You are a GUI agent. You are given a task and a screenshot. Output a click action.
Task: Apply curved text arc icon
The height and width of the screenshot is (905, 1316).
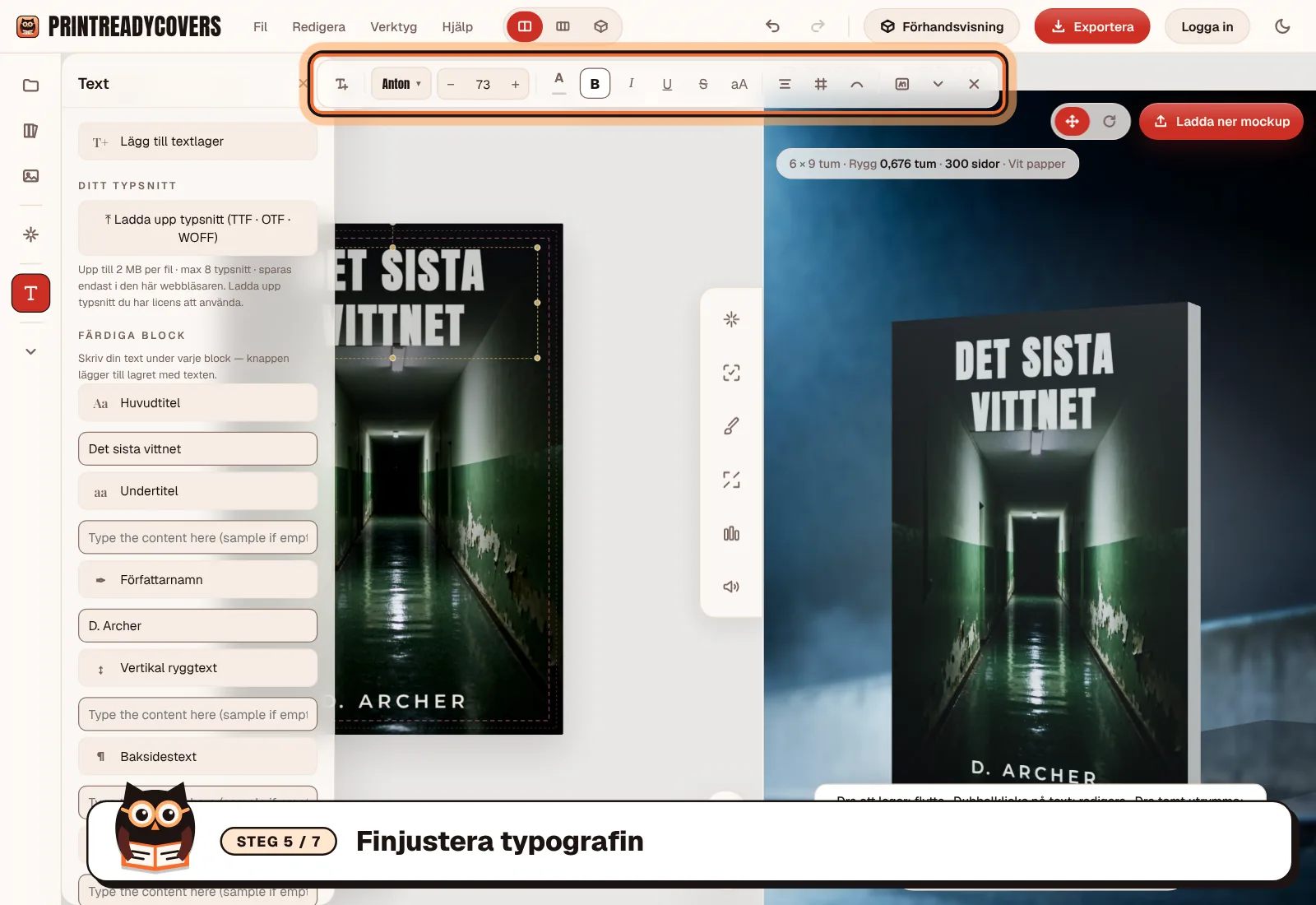click(857, 84)
